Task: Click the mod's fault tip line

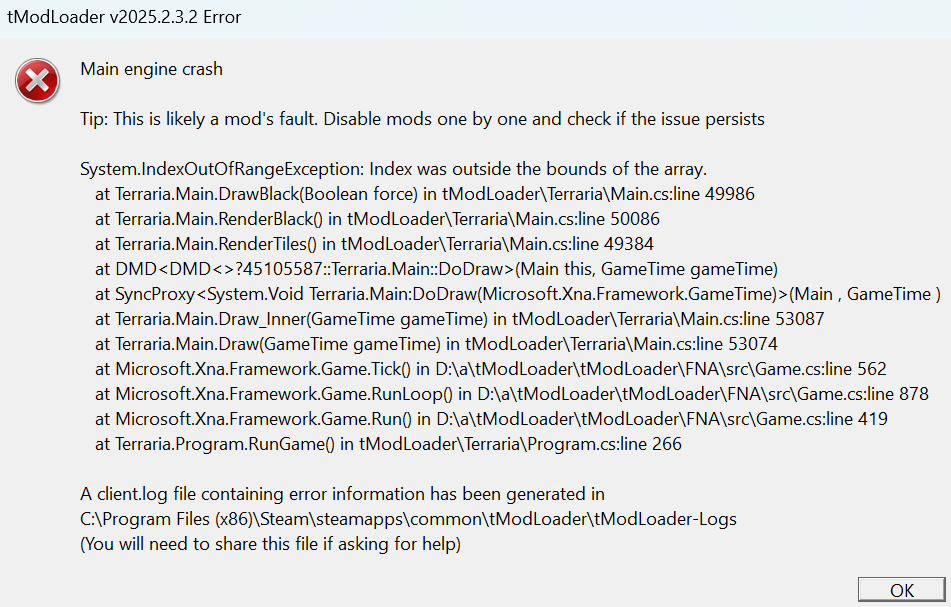Action: pos(422,119)
